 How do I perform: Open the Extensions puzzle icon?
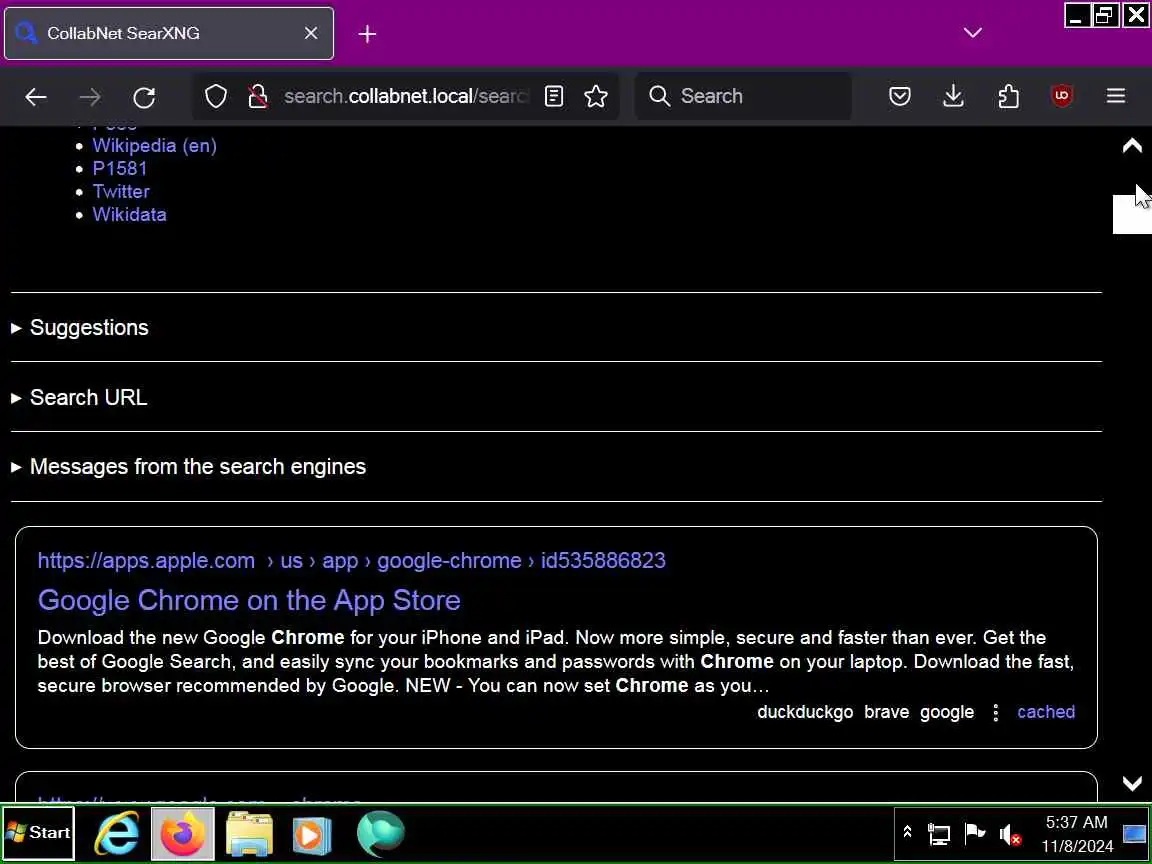pos(1009,96)
